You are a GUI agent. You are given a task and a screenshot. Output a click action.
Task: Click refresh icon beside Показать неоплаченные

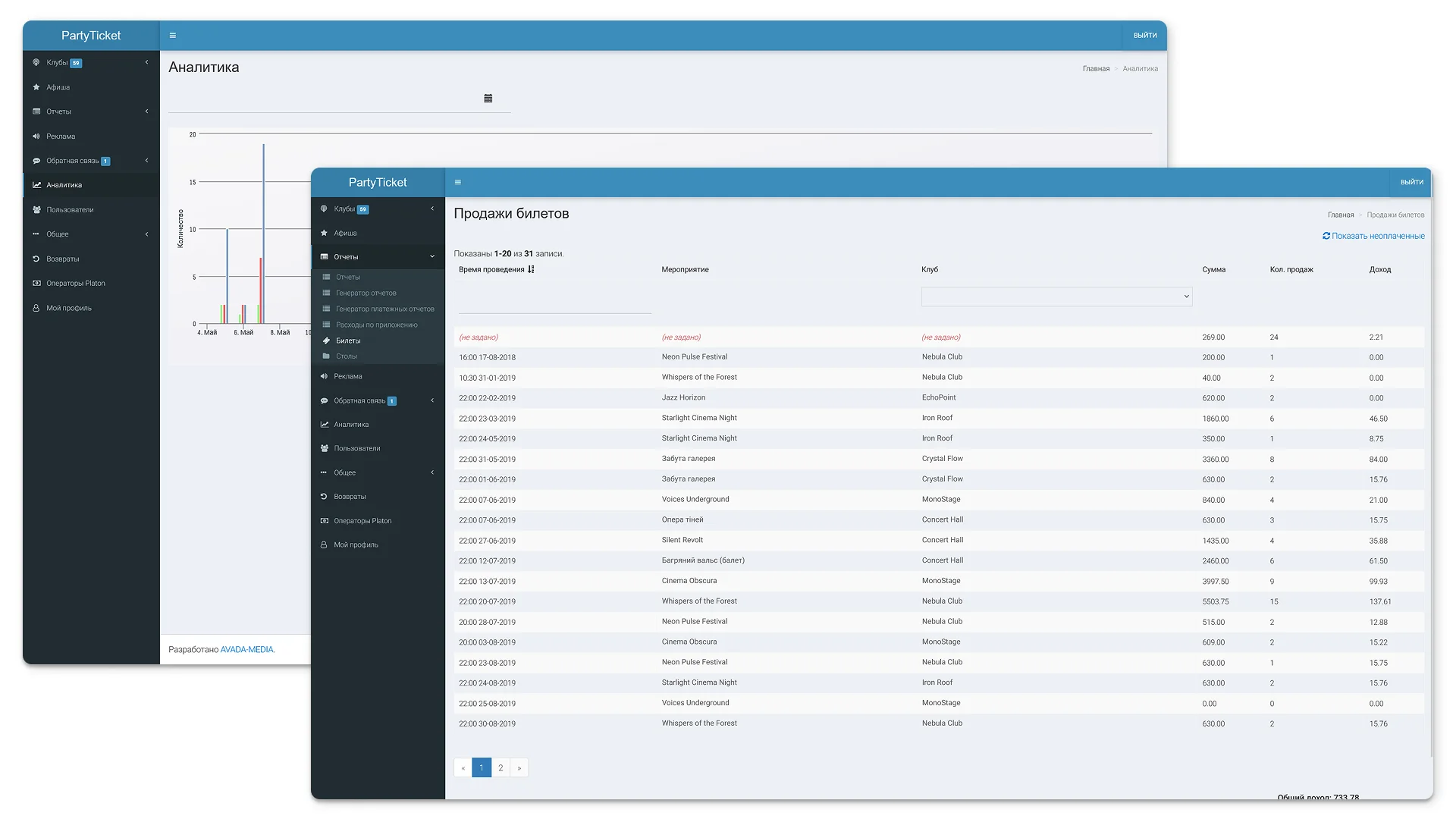[x=1326, y=236]
